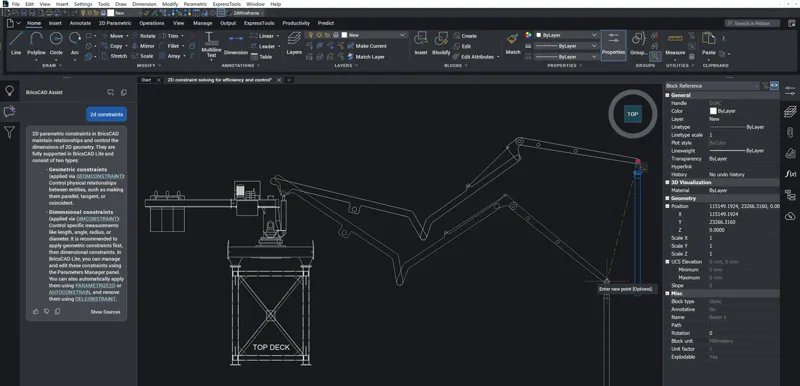Screen dimensions: 800x386
Task: Open the filter funnel sidebar icon
Action: 9,133
